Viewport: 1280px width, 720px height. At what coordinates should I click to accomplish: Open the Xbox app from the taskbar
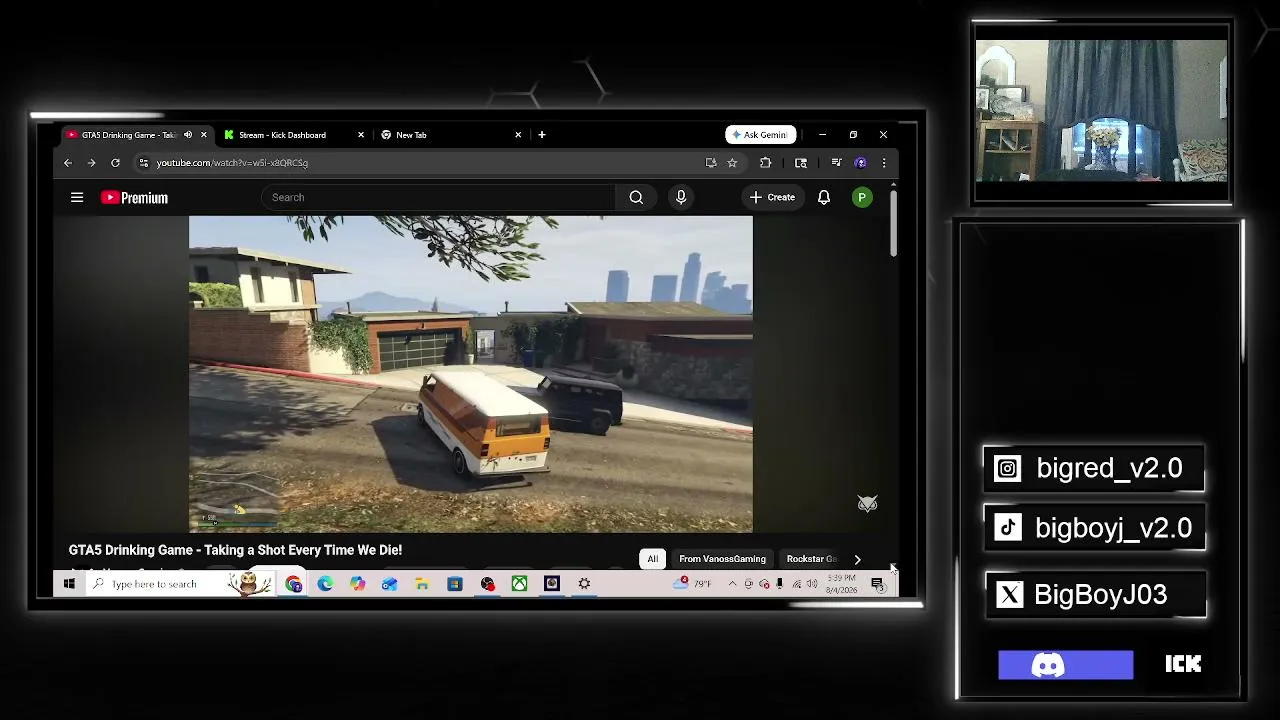click(519, 584)
